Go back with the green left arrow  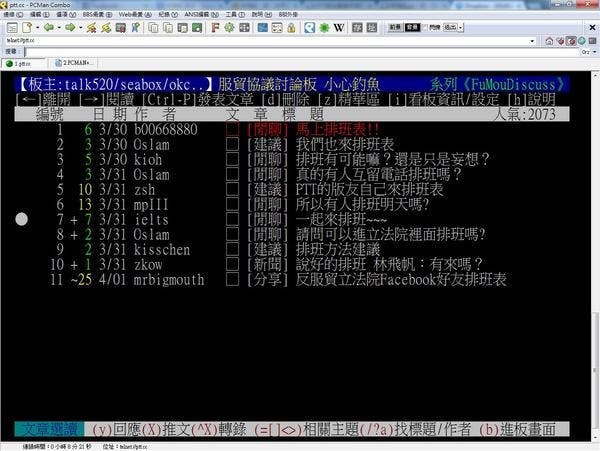pyautogui.click(x=49, y=28)
